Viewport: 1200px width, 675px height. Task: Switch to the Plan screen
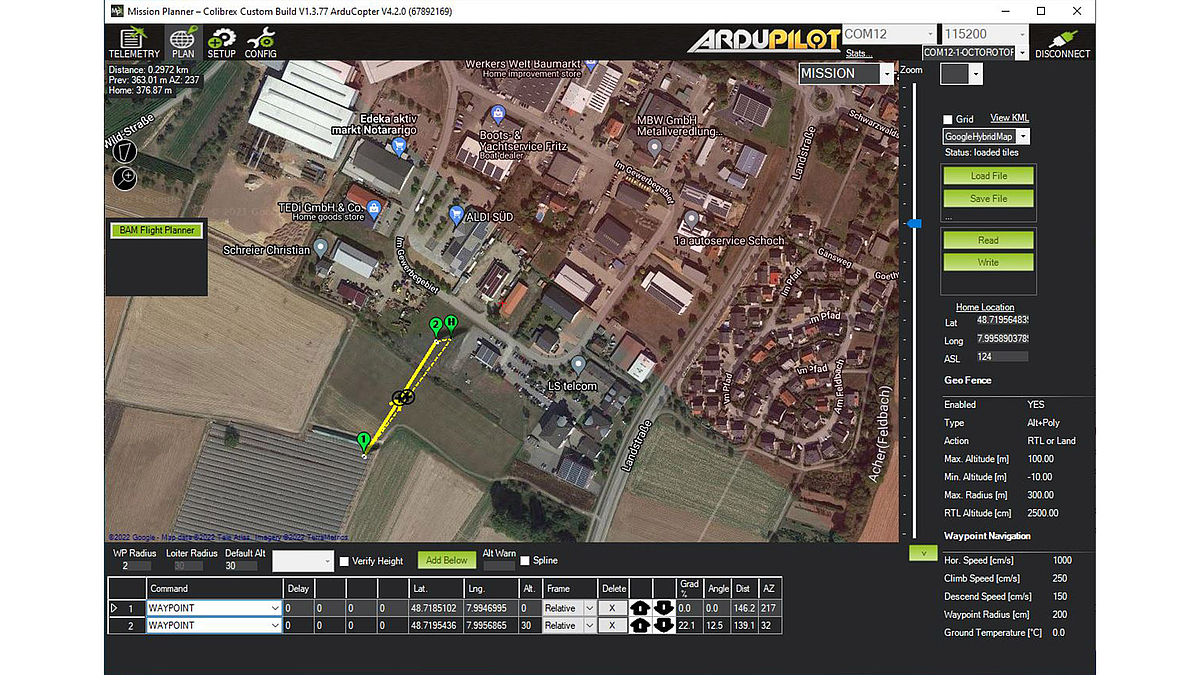pyautogui.click(x=183, y=42)
